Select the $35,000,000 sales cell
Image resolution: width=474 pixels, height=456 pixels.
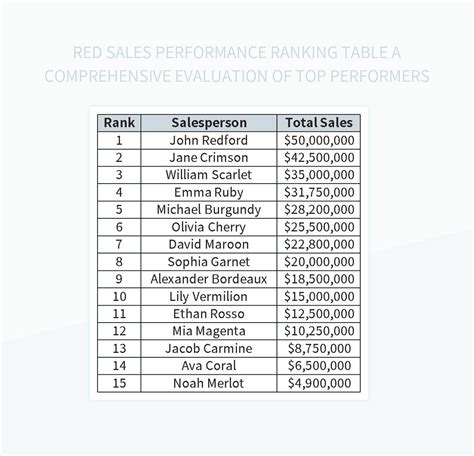(319, 175)
